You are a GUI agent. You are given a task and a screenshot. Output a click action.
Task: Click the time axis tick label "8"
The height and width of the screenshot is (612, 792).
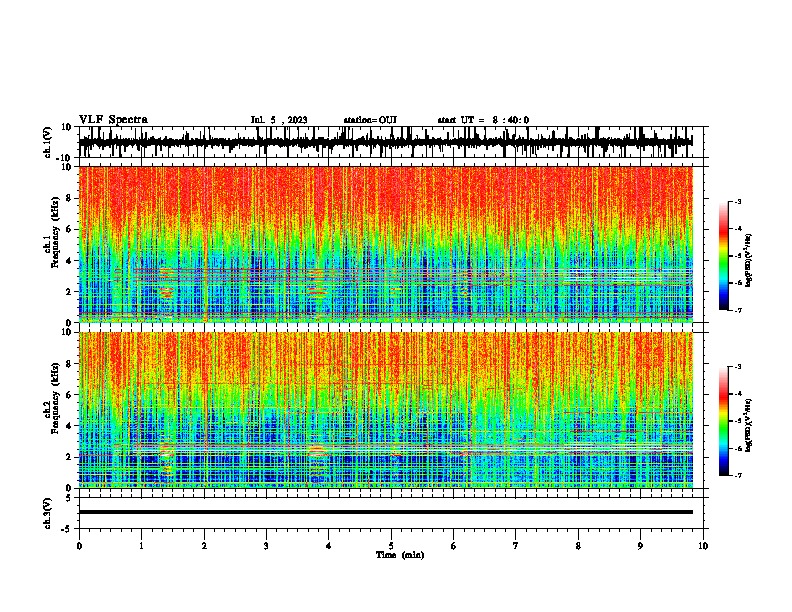tap(578, 546)
